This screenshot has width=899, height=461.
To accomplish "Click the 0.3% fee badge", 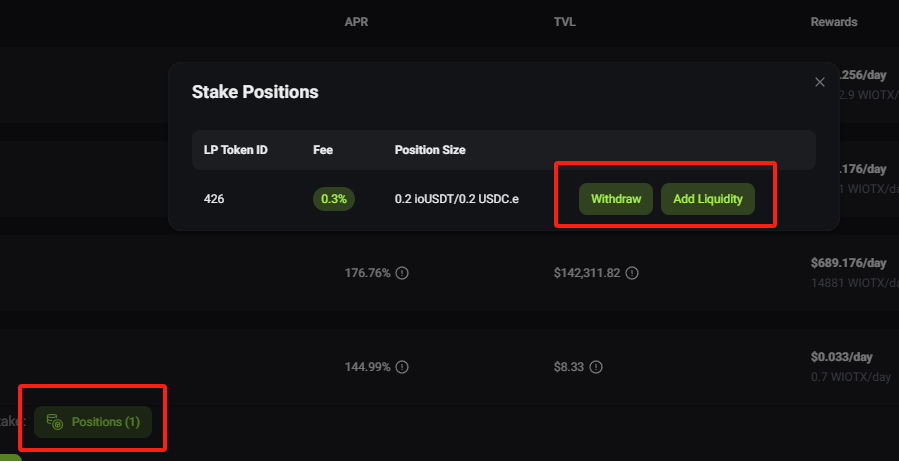I will coord(334,199).
